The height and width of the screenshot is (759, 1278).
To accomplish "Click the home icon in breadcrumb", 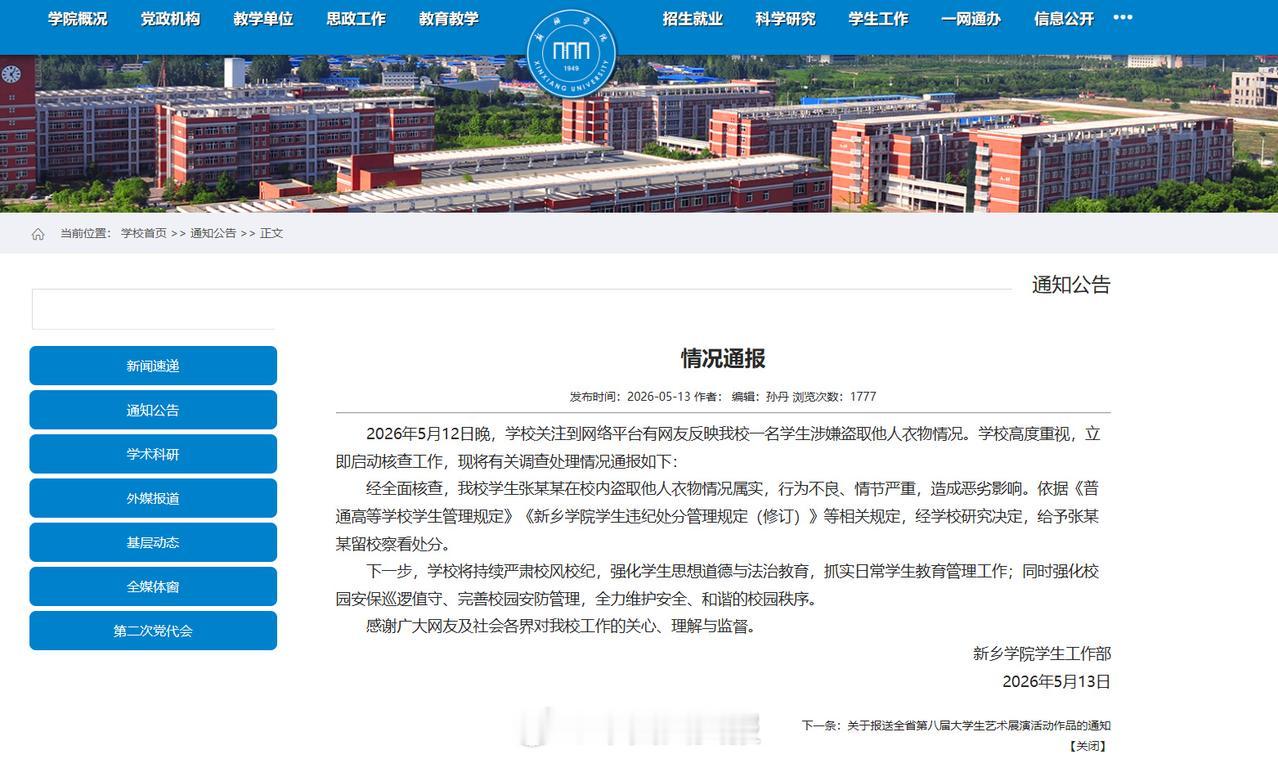I will [x=38, y=234].
